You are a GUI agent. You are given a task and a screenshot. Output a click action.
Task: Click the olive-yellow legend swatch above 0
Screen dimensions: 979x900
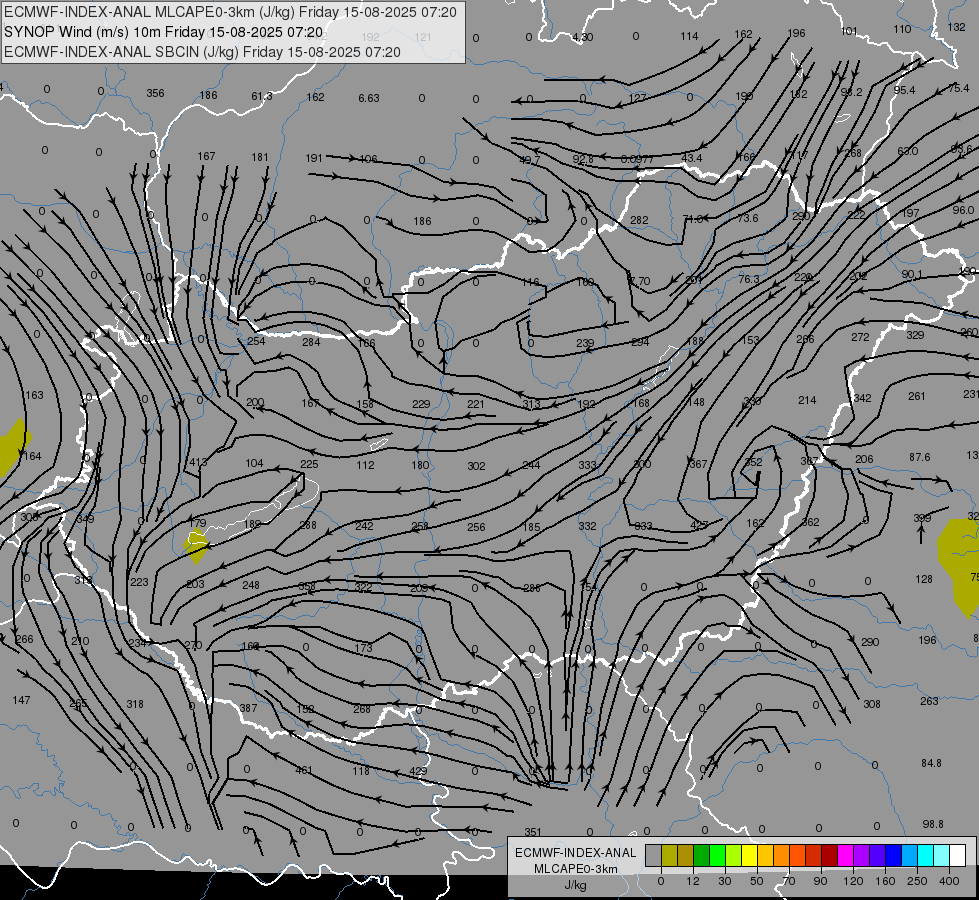(x=669, y=855)
